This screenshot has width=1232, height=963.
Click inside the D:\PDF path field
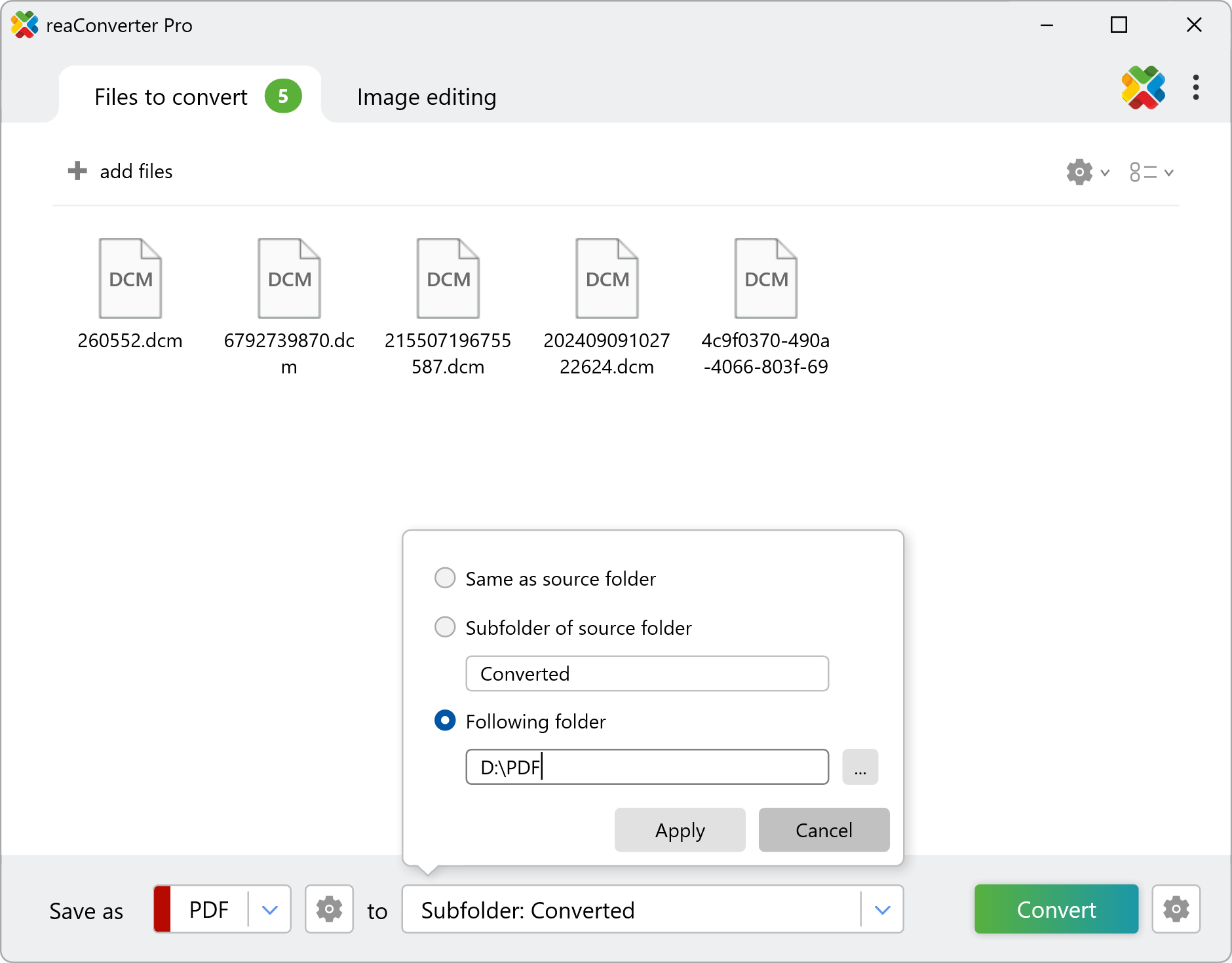645,766
